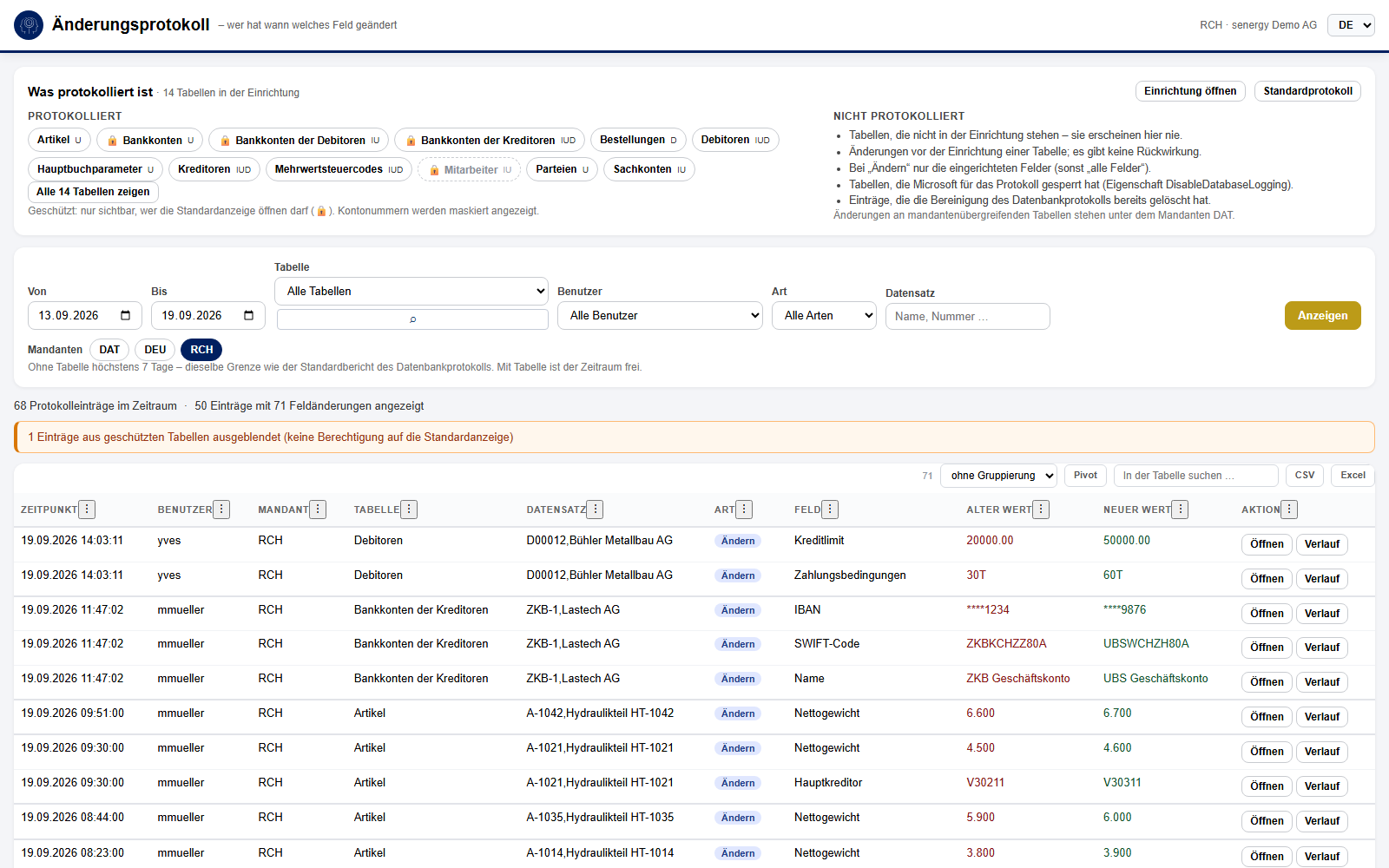This screenshot has height=868, width=1389.
Task: Select the Bankkonten table chip
Action: coord(149,140)
